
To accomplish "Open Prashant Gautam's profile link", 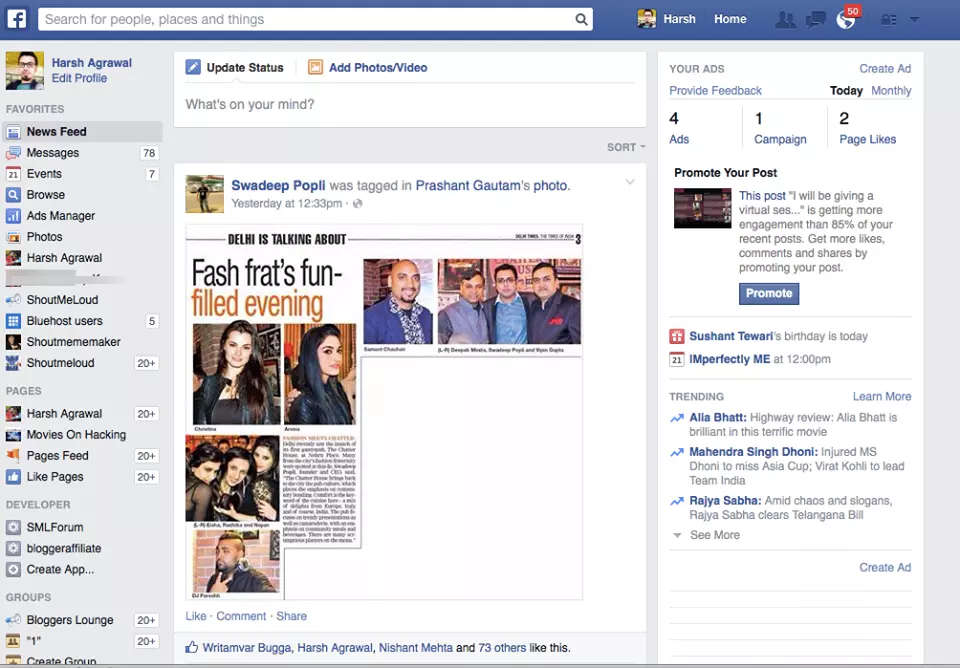I will coord(469,186).
